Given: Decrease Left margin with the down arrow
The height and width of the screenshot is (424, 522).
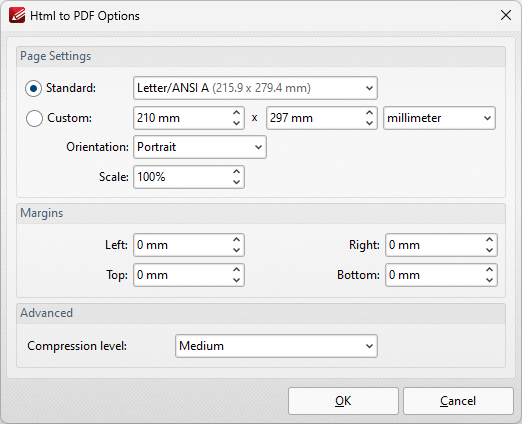Looking at the screenshot, I should point(236,250).
